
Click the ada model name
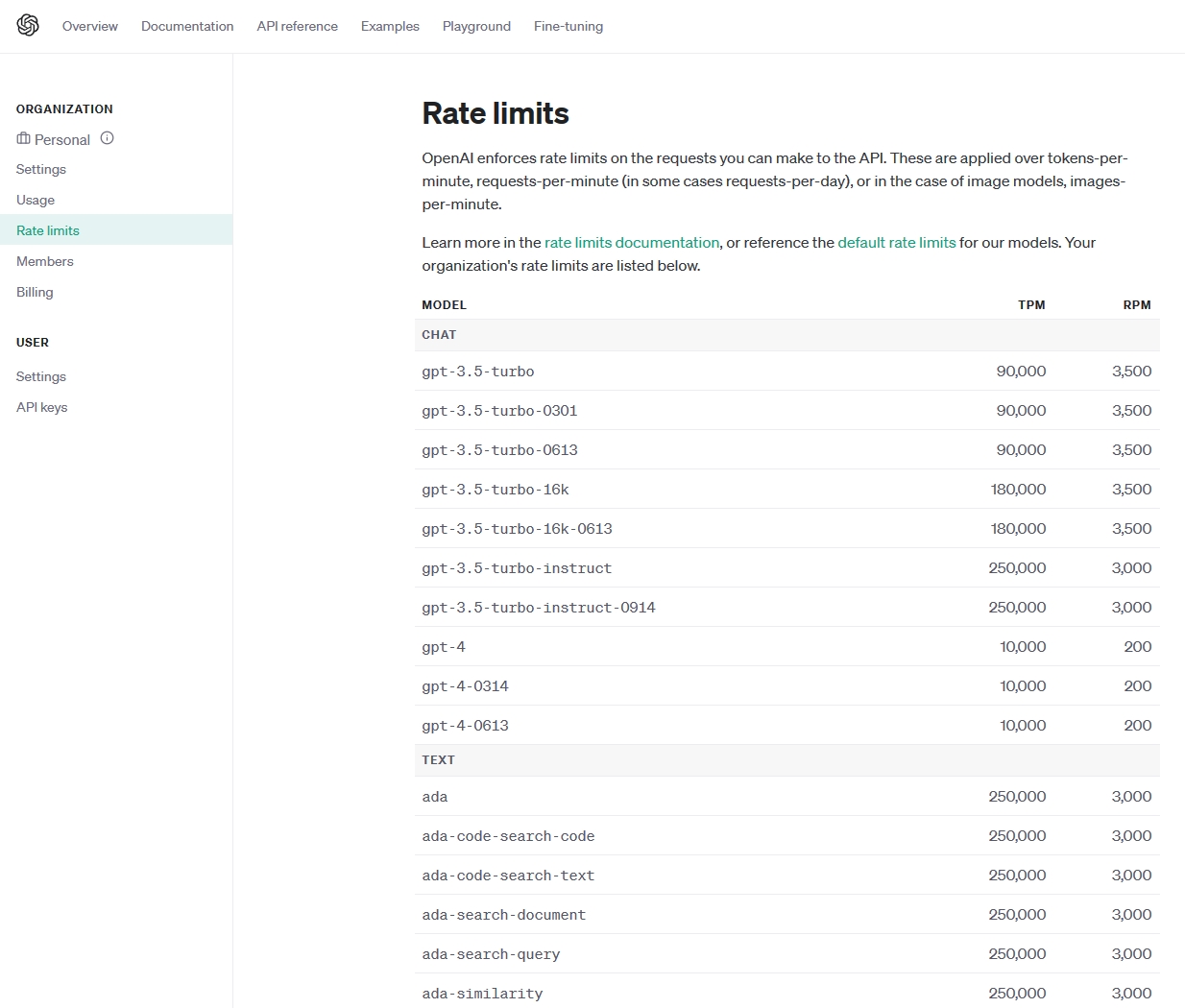(435, 797)
